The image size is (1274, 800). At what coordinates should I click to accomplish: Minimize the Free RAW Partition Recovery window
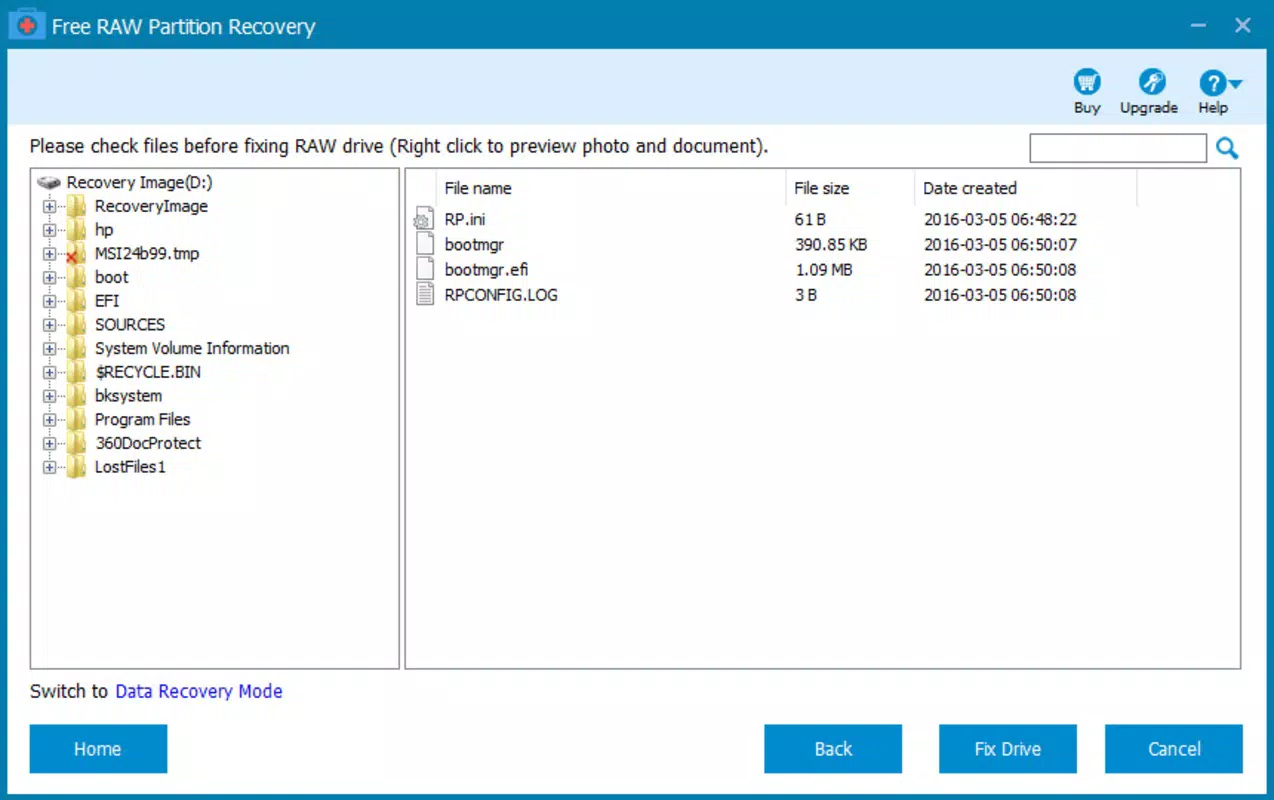point(1197,25)
